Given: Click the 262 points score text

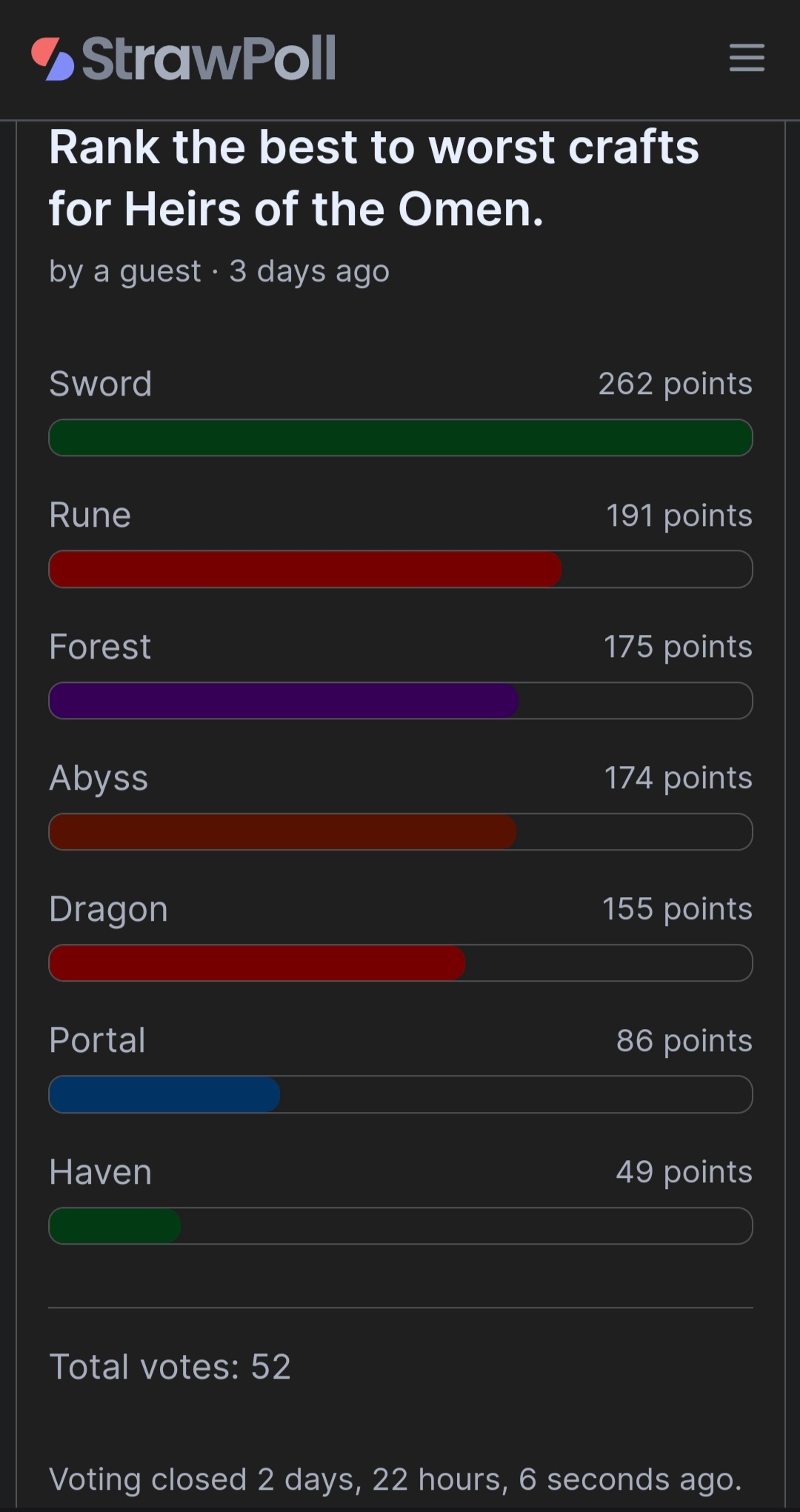Looking at the screenshot, I should coord(676,384).
